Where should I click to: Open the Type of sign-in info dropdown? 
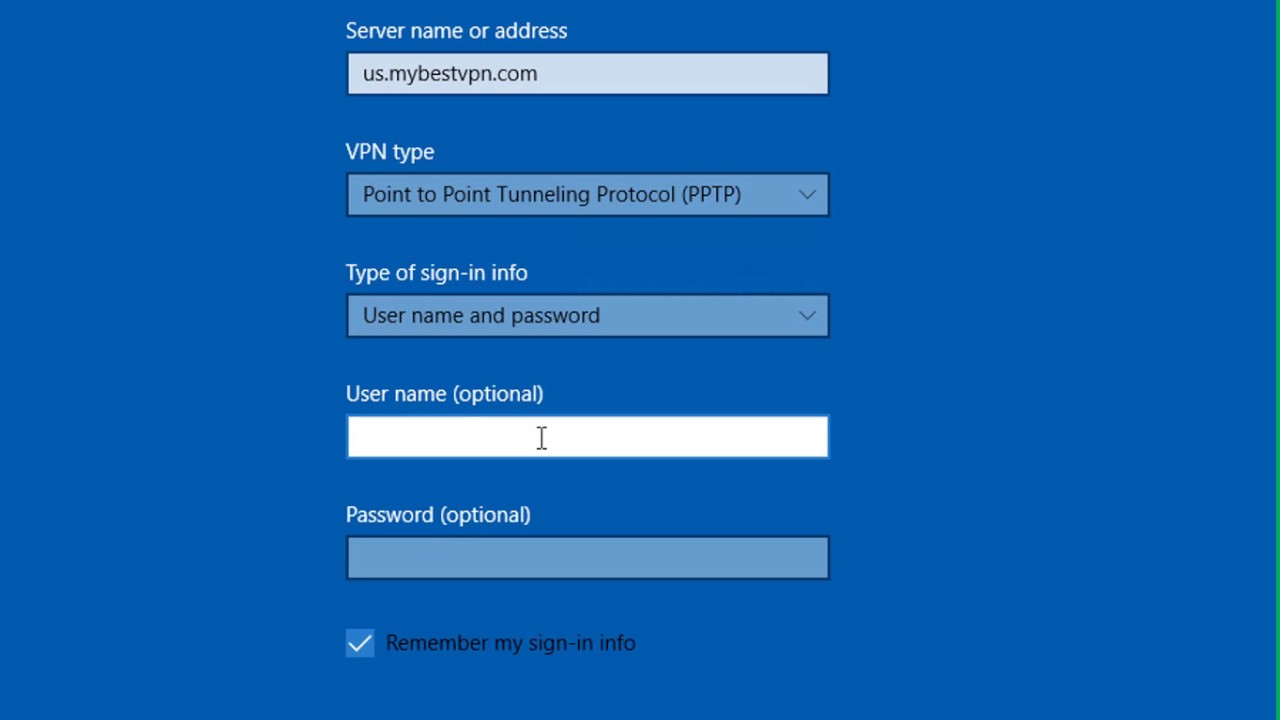(587, 316)
